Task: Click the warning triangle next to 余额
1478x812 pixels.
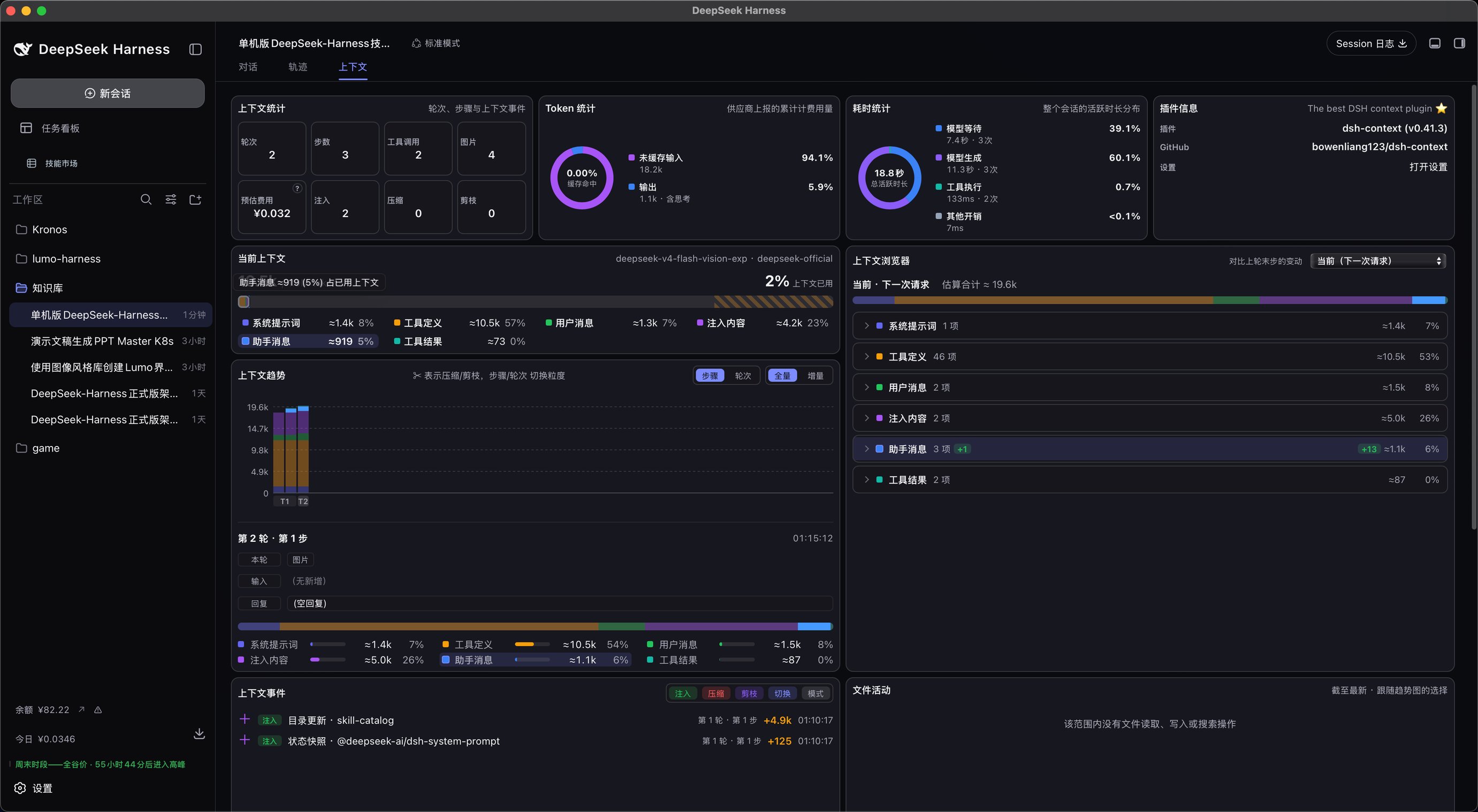Action: [x=98, y=710]
